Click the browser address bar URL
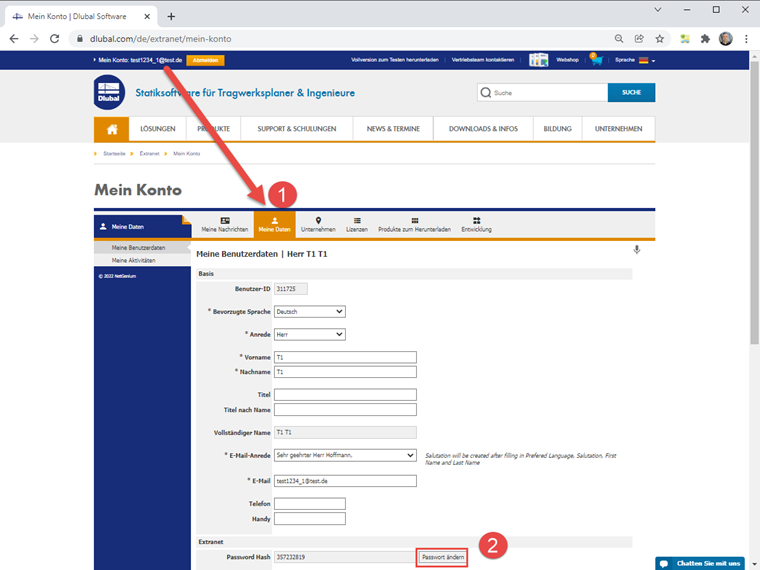This screenshot has height=570, width=760. (x=160, y=39)
